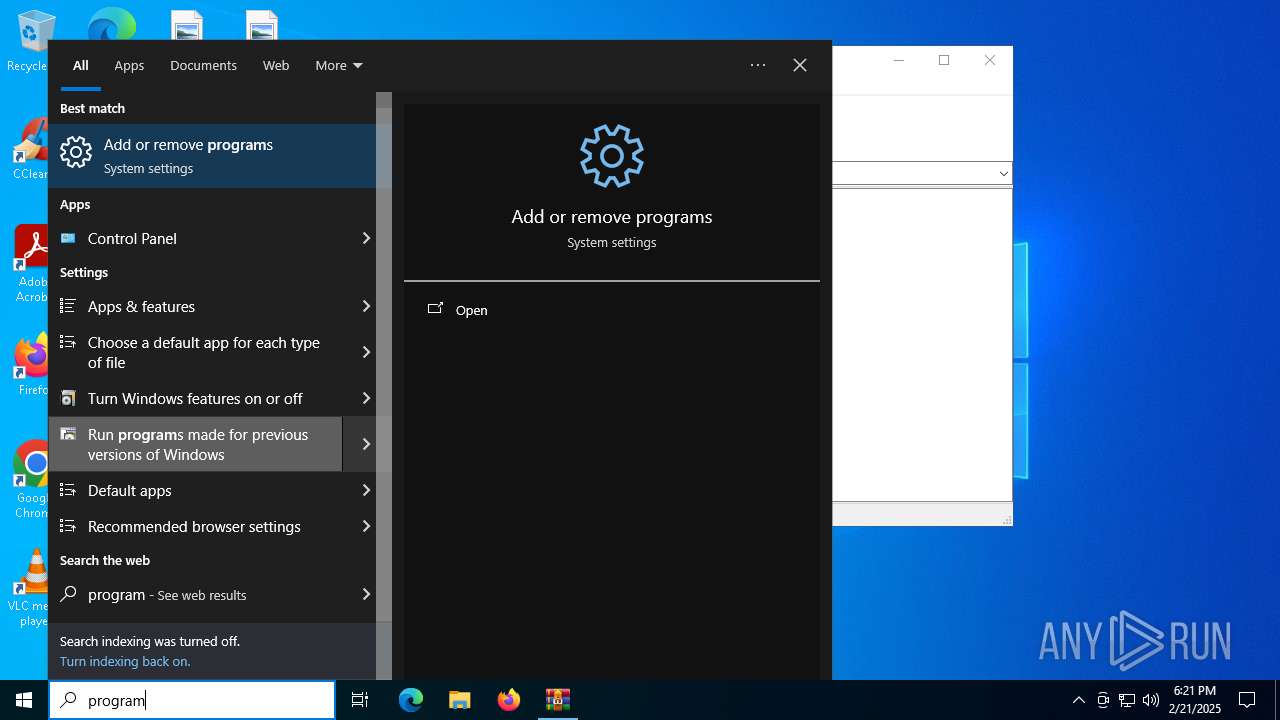Viewport: 1280px width, 720px height.
Task: Click Recommended browser settings icon
Action: click(68, 526)
